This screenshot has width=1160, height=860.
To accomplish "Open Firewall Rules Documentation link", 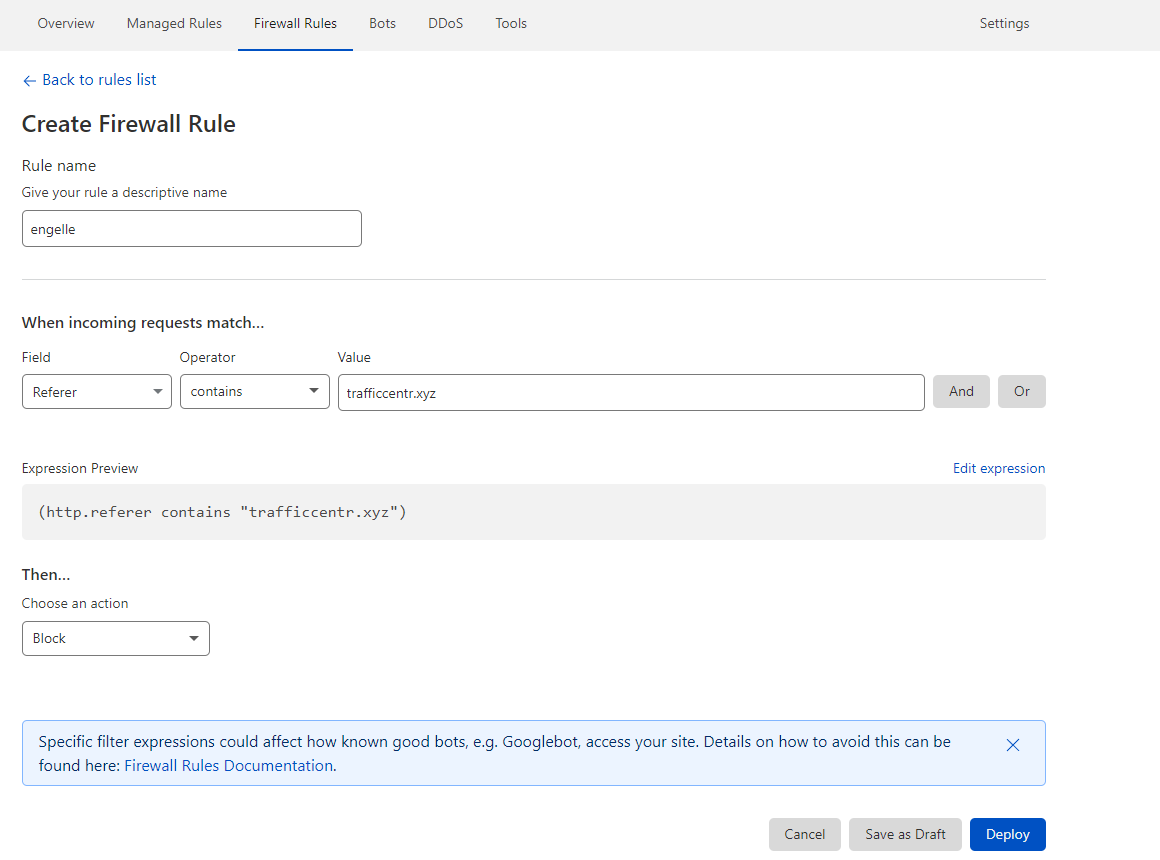I will pyautogui.click(x=229, y=766).
